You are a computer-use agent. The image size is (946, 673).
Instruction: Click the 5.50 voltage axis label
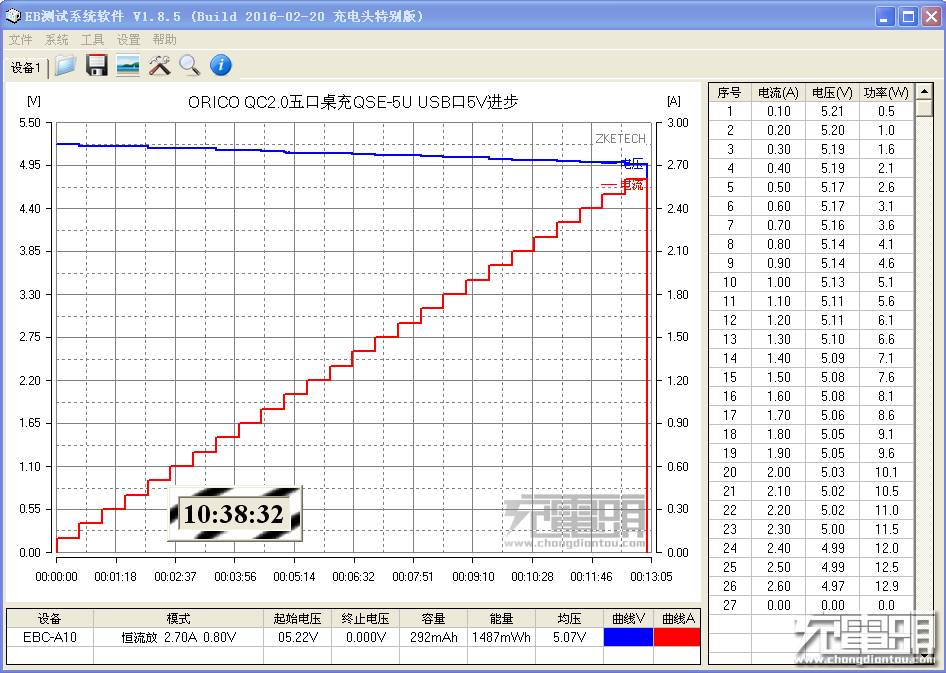[x=30, y=122]
